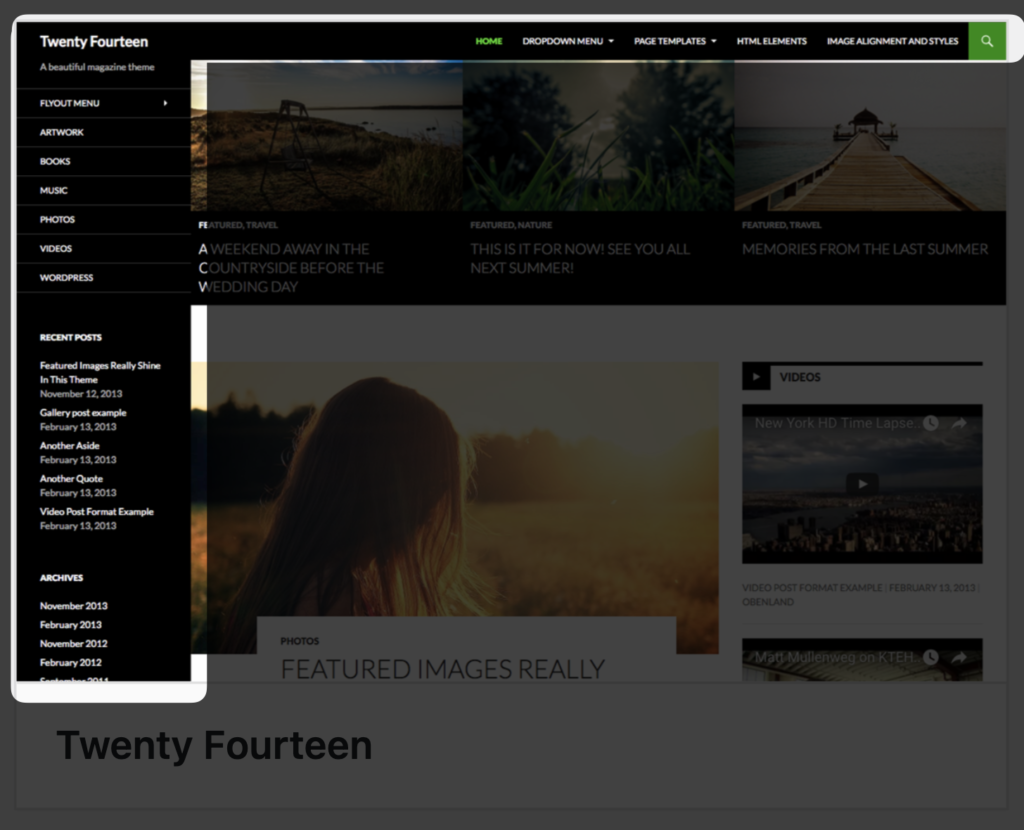Screen dimensions: 1024x830
Task: Open HTML Elements menu item
Action: (x=771, y=41)
